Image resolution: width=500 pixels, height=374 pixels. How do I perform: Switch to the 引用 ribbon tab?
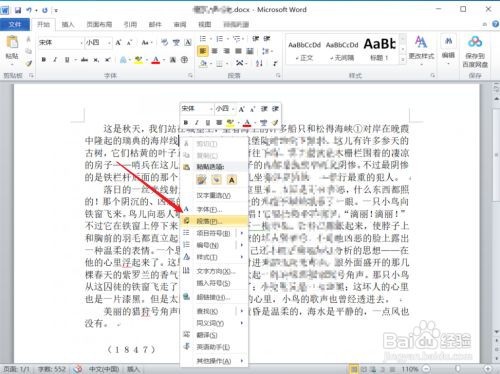(x=130, y=24)
